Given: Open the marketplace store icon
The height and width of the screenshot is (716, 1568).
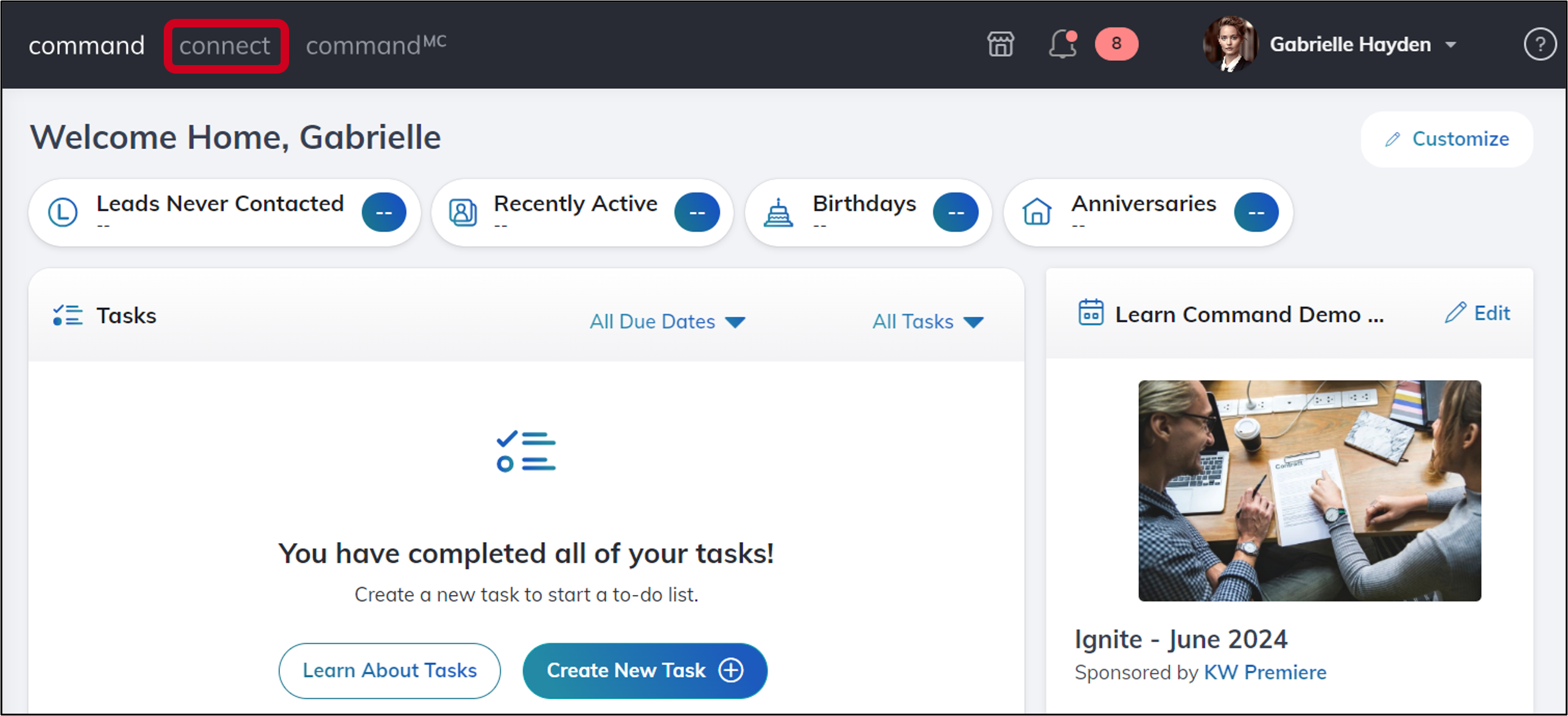Looking at the screenshot, I should click(1000, 44).
